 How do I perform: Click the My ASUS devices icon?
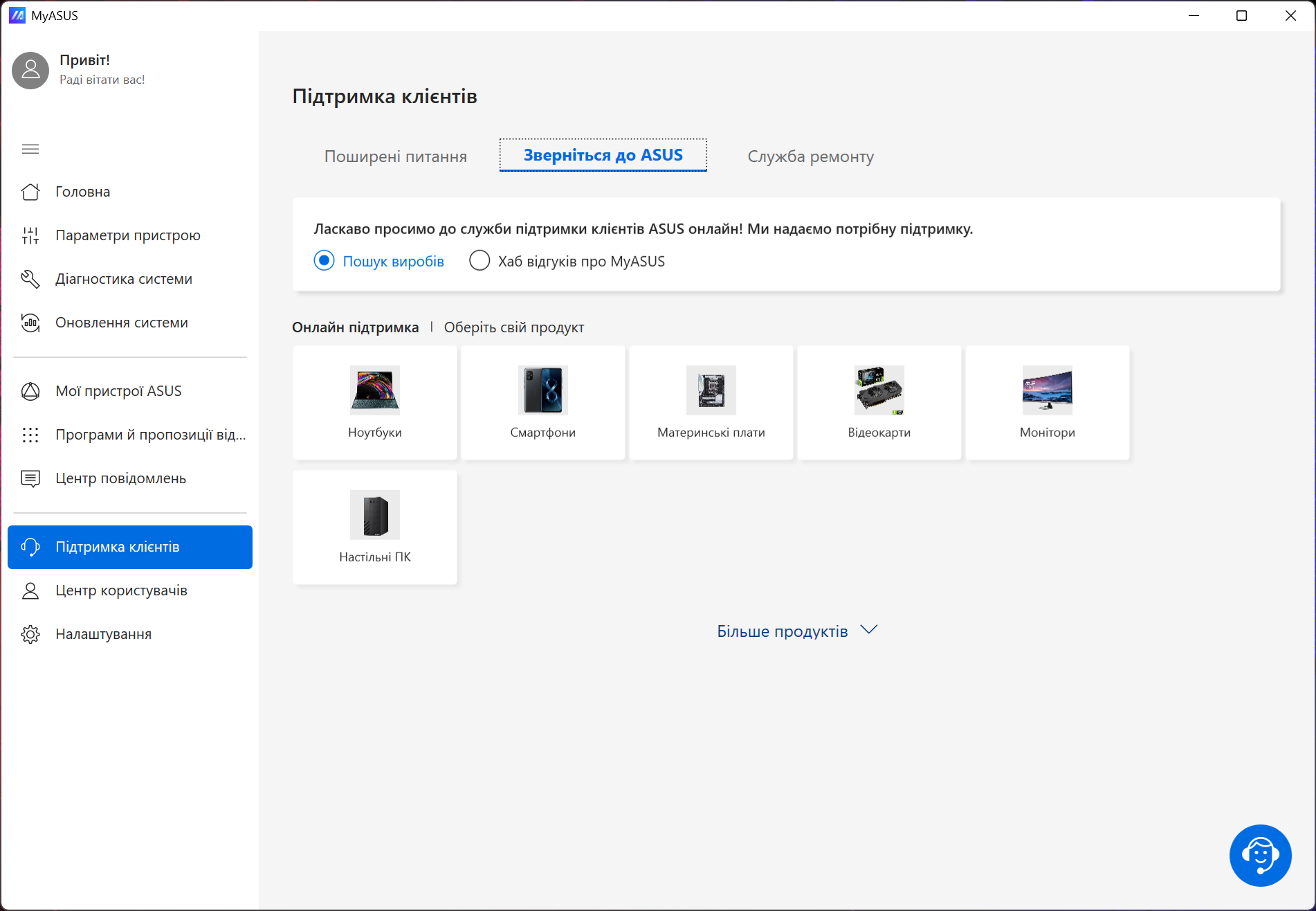(30, 391)
